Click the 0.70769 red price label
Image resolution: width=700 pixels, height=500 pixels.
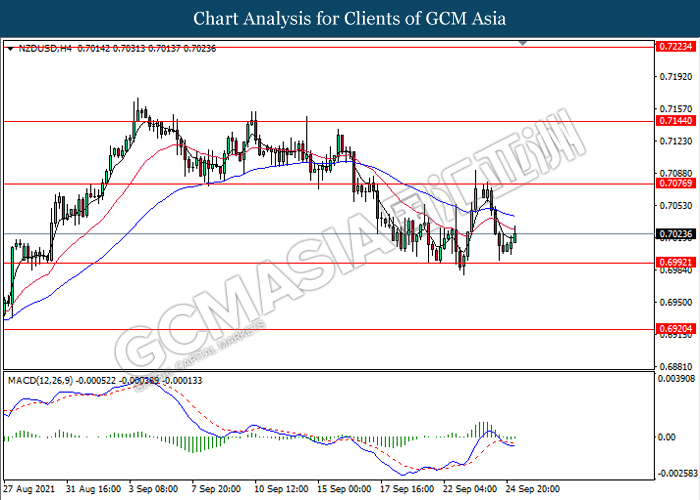[676, 183]
